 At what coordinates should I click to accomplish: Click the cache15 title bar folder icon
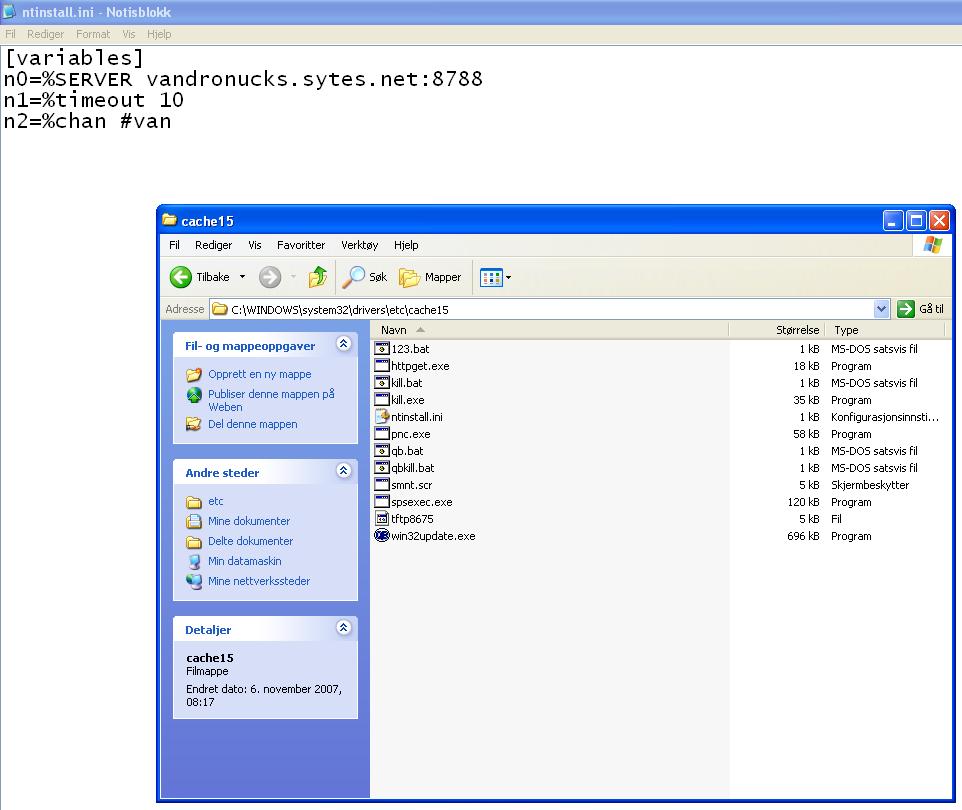pos(170,220)
